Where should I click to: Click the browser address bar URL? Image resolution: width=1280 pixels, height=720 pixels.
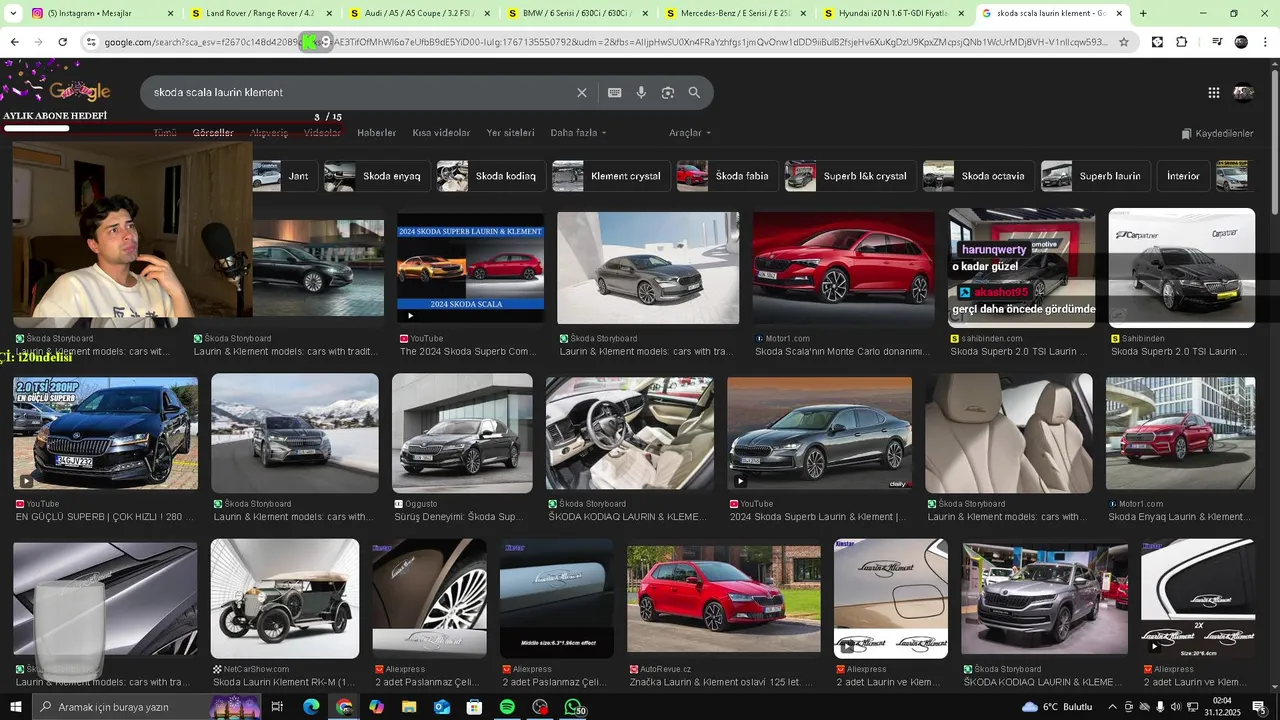[x=605, y=42]
